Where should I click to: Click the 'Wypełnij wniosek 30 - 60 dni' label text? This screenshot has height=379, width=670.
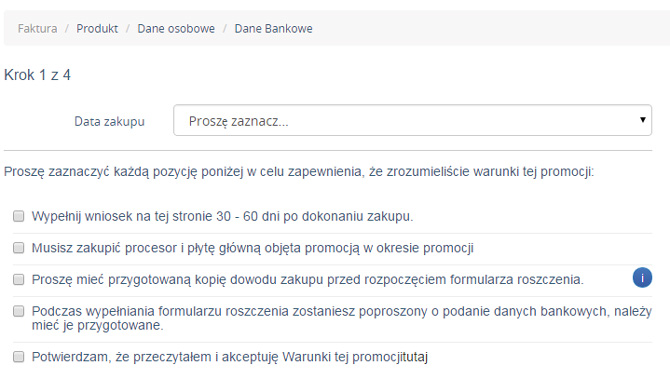(222, 216)
